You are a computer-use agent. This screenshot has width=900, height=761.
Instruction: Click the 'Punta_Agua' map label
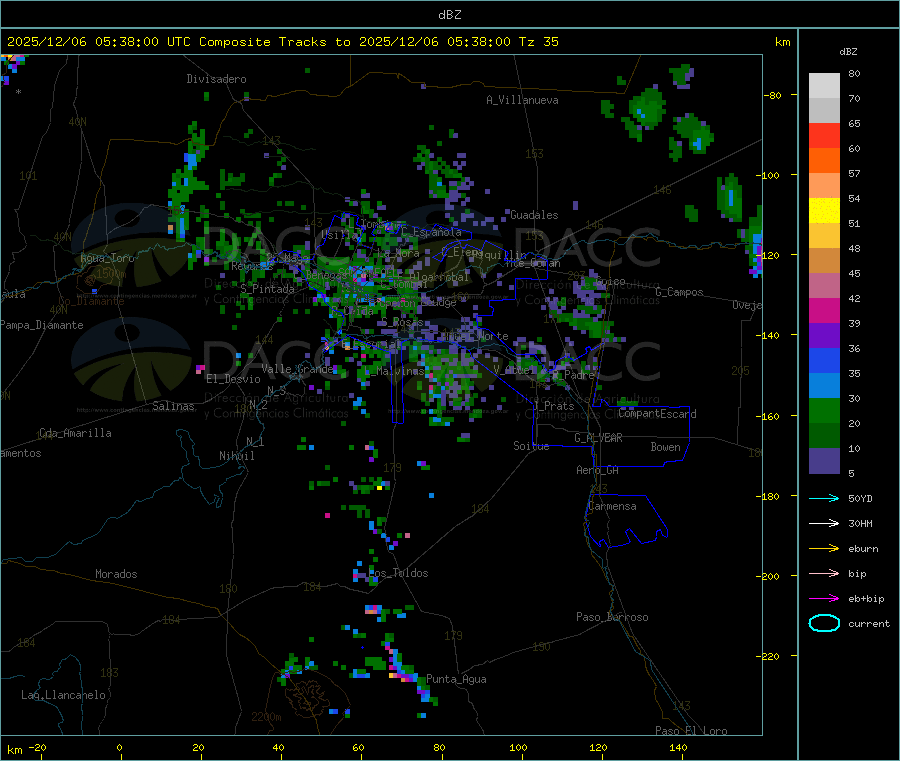tap(456, 679)
